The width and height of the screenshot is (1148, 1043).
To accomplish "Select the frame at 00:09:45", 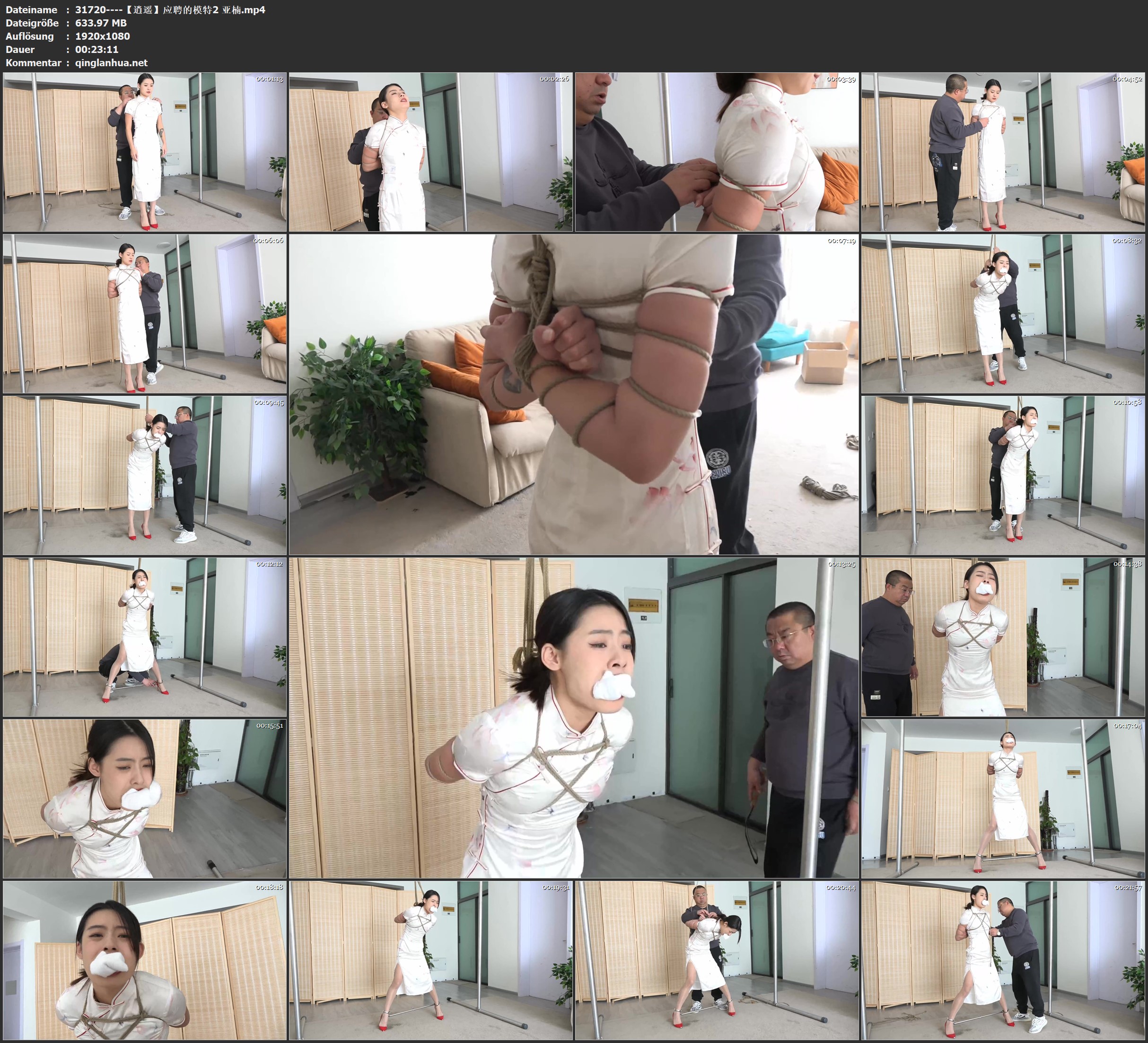I will click(x=145, y=475).
